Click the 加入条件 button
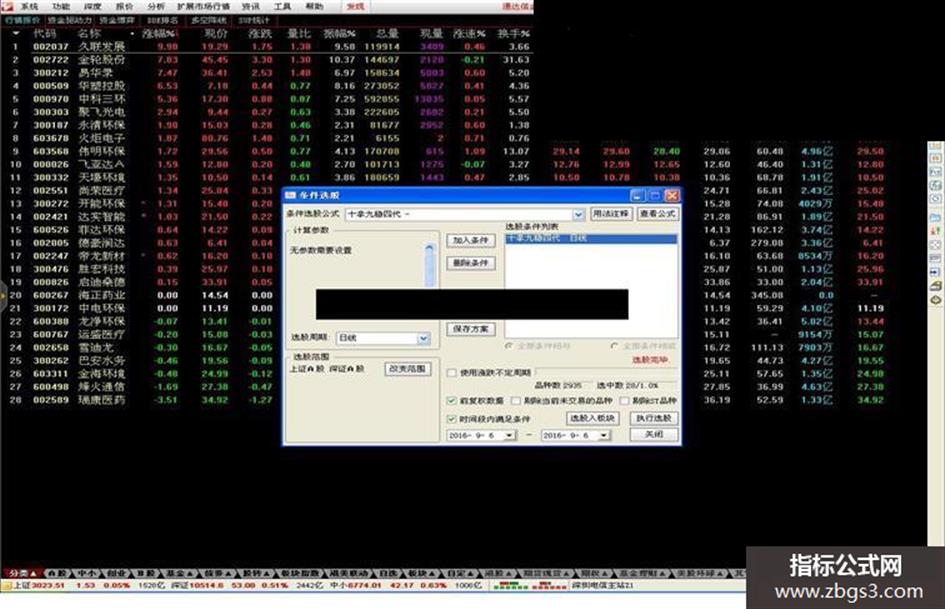Screen dimensions: 945x609 (x=471, y=240)
